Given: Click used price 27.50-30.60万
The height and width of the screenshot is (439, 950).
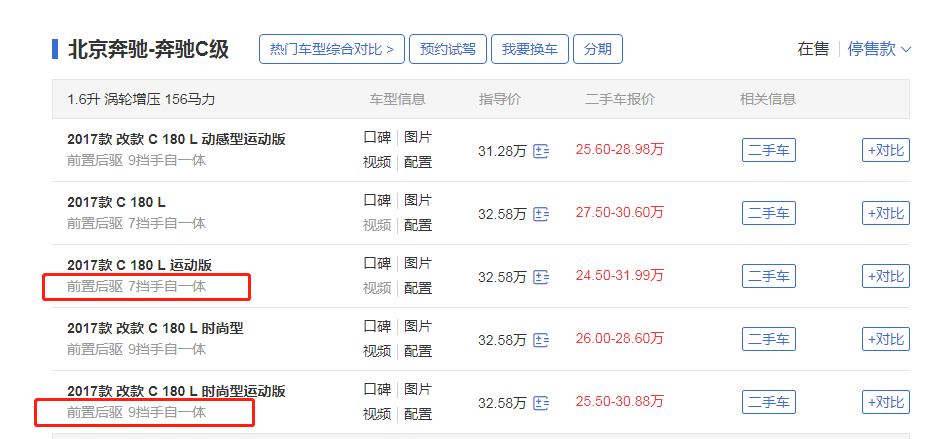Looking at the screenshot, I should click(620, 213).
